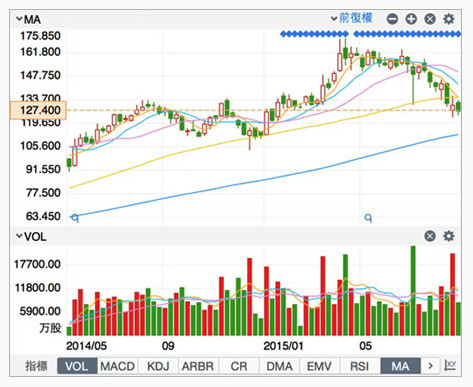Select the RSI indicator

click(360, 366)
